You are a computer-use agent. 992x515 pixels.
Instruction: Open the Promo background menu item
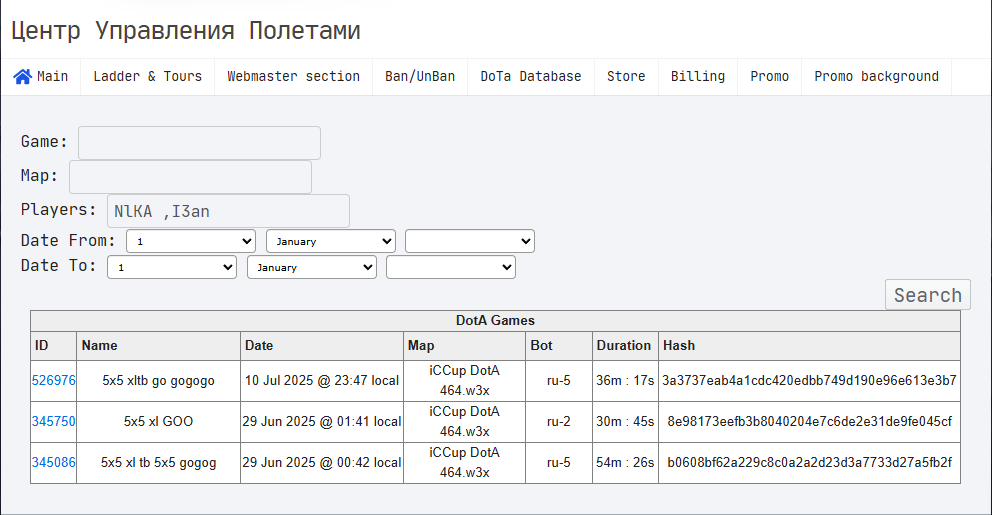876,77
